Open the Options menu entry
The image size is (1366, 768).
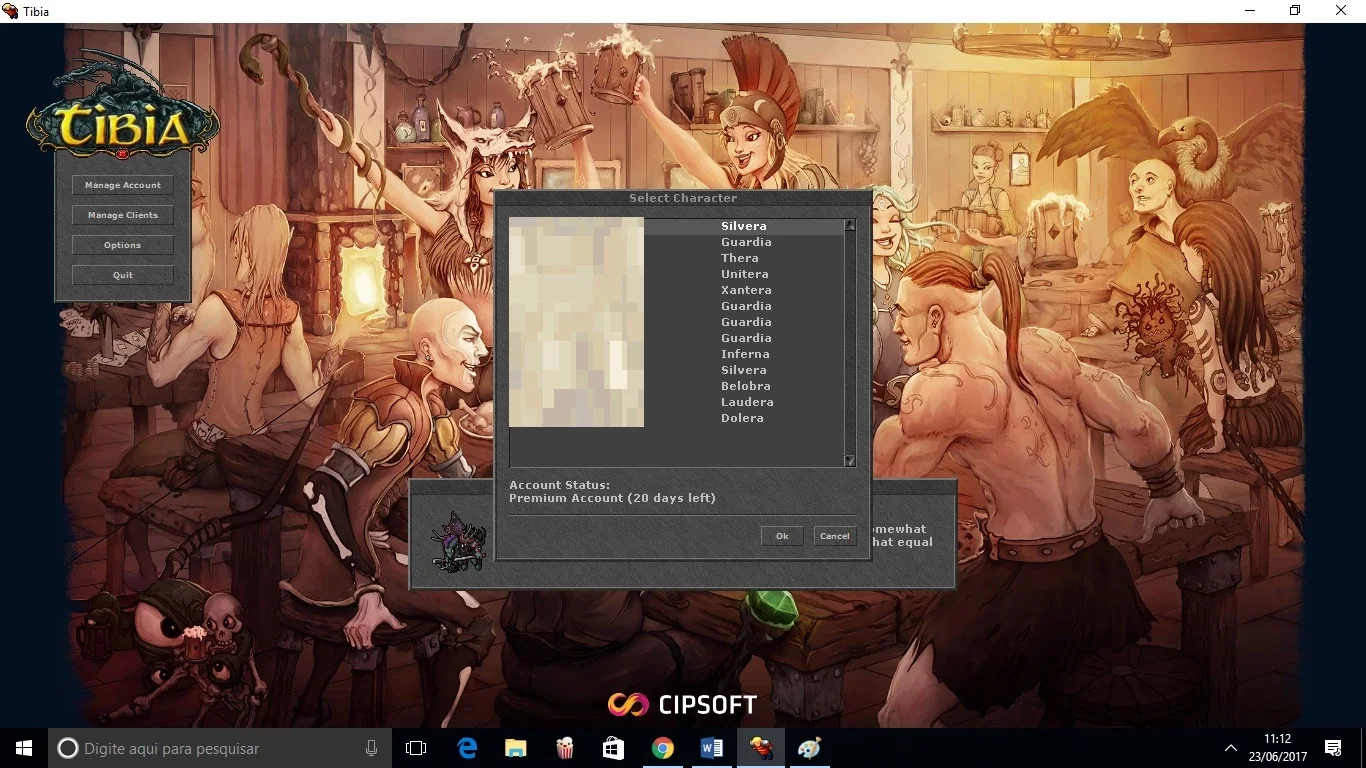(122, 245)
